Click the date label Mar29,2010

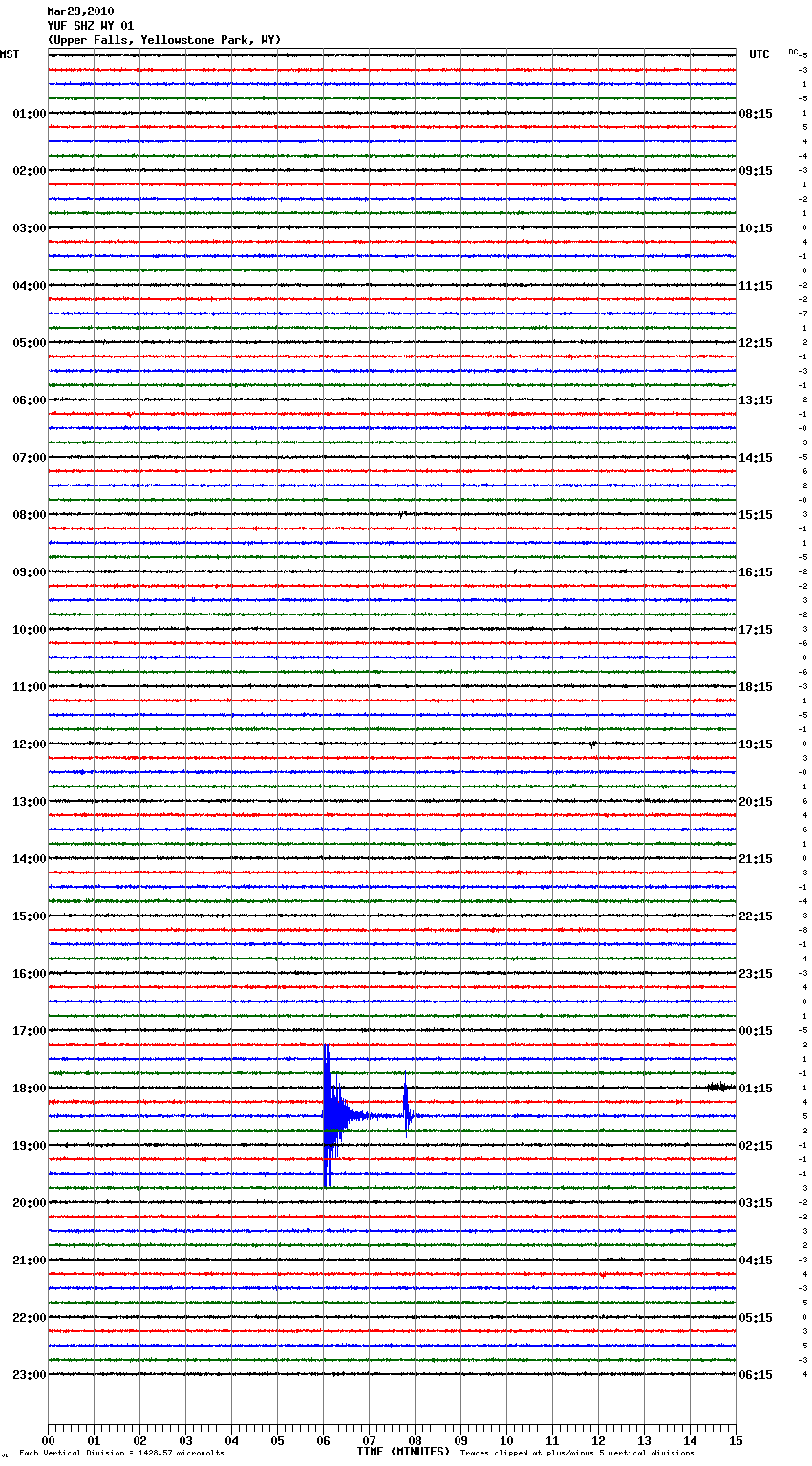[x=80, y=11]
